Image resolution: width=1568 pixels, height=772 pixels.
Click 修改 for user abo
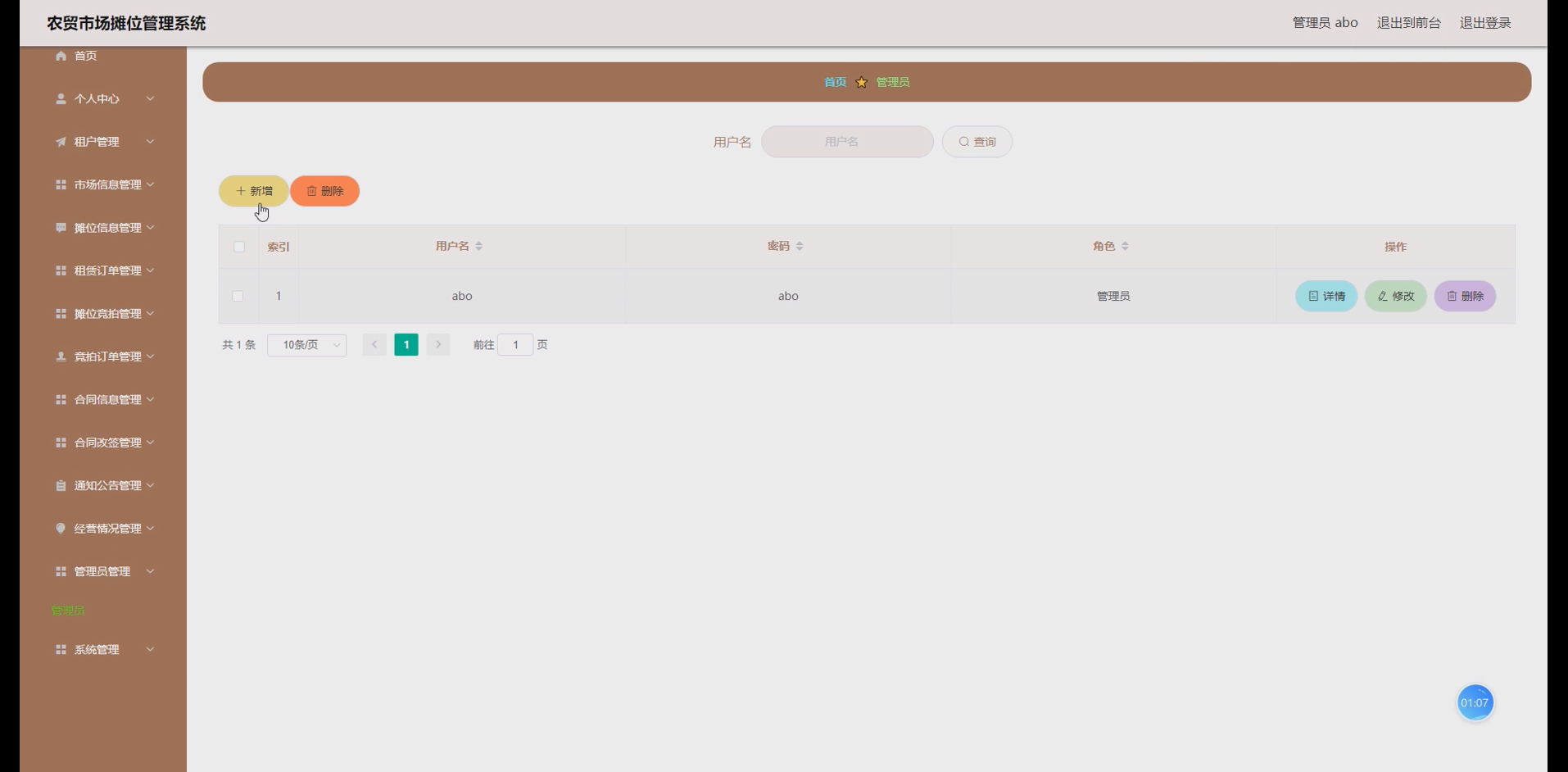[1395, 296]
